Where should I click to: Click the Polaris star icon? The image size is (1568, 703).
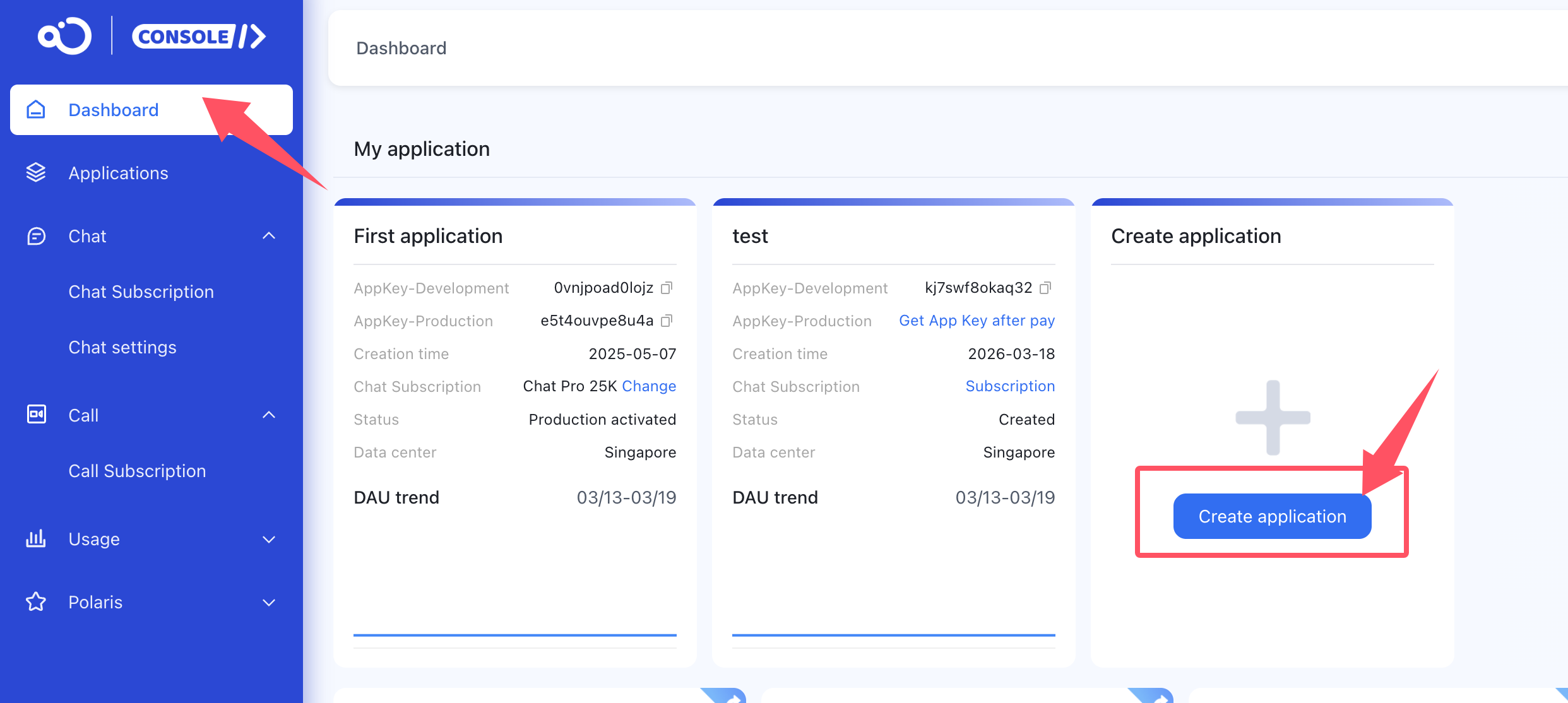click(x=36, y=601)
